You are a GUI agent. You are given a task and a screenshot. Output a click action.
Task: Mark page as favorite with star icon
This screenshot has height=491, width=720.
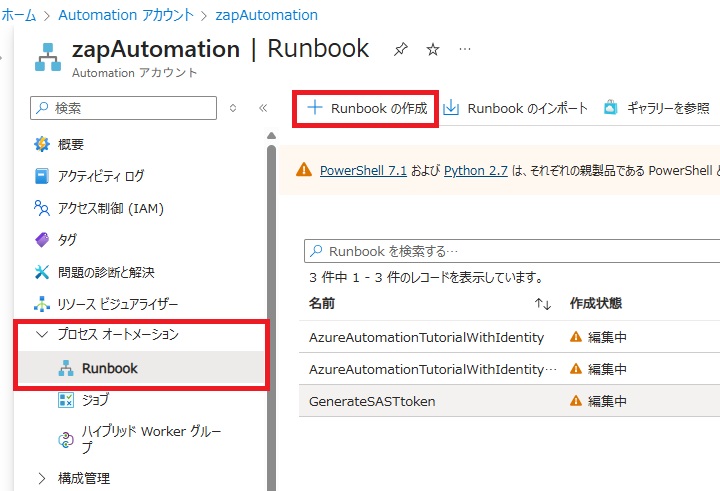tap(432, 49)
